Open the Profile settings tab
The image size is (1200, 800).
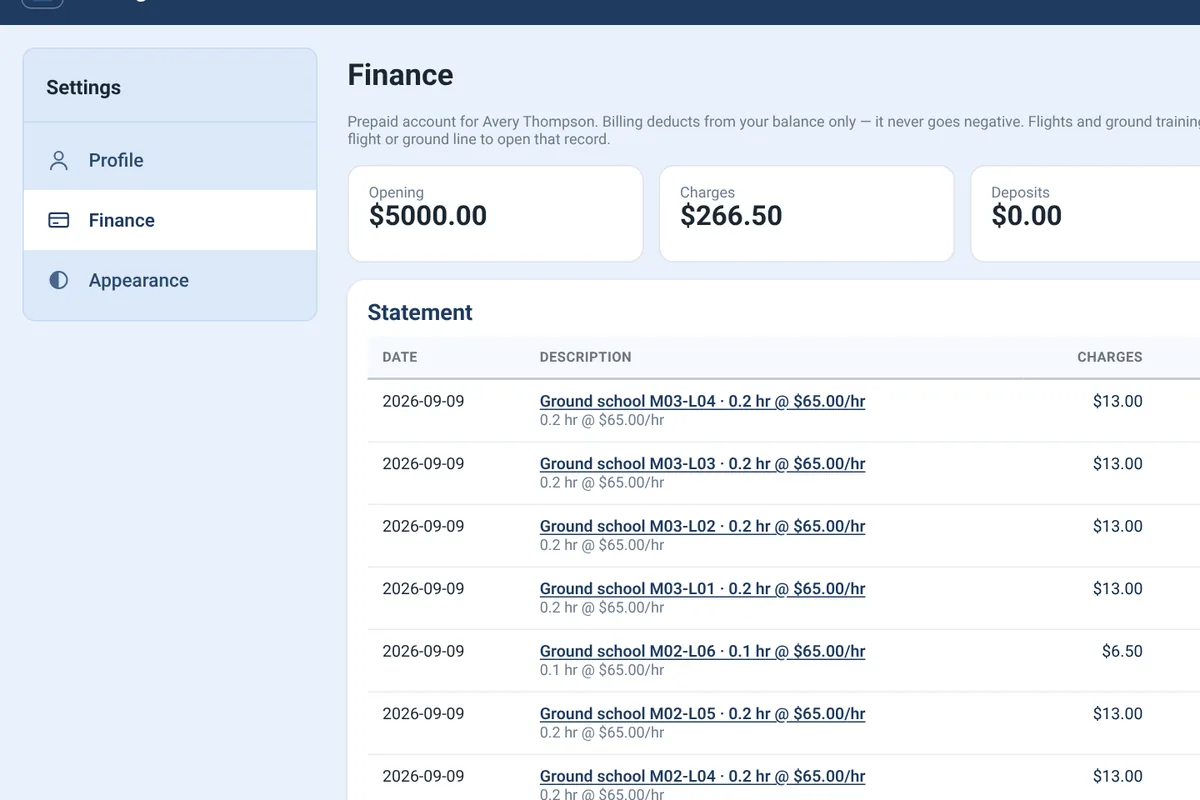point(170,160)
